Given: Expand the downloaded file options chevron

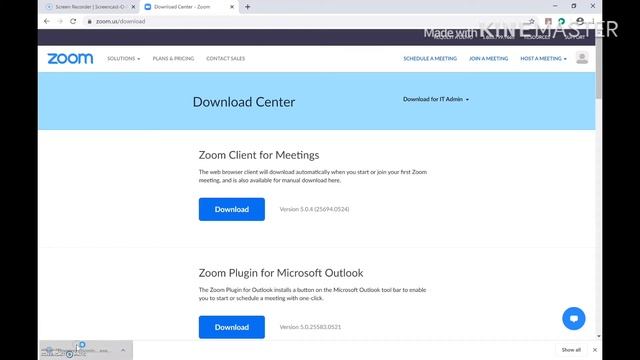Looking at the screenshot, I should [x=123, y=350].
